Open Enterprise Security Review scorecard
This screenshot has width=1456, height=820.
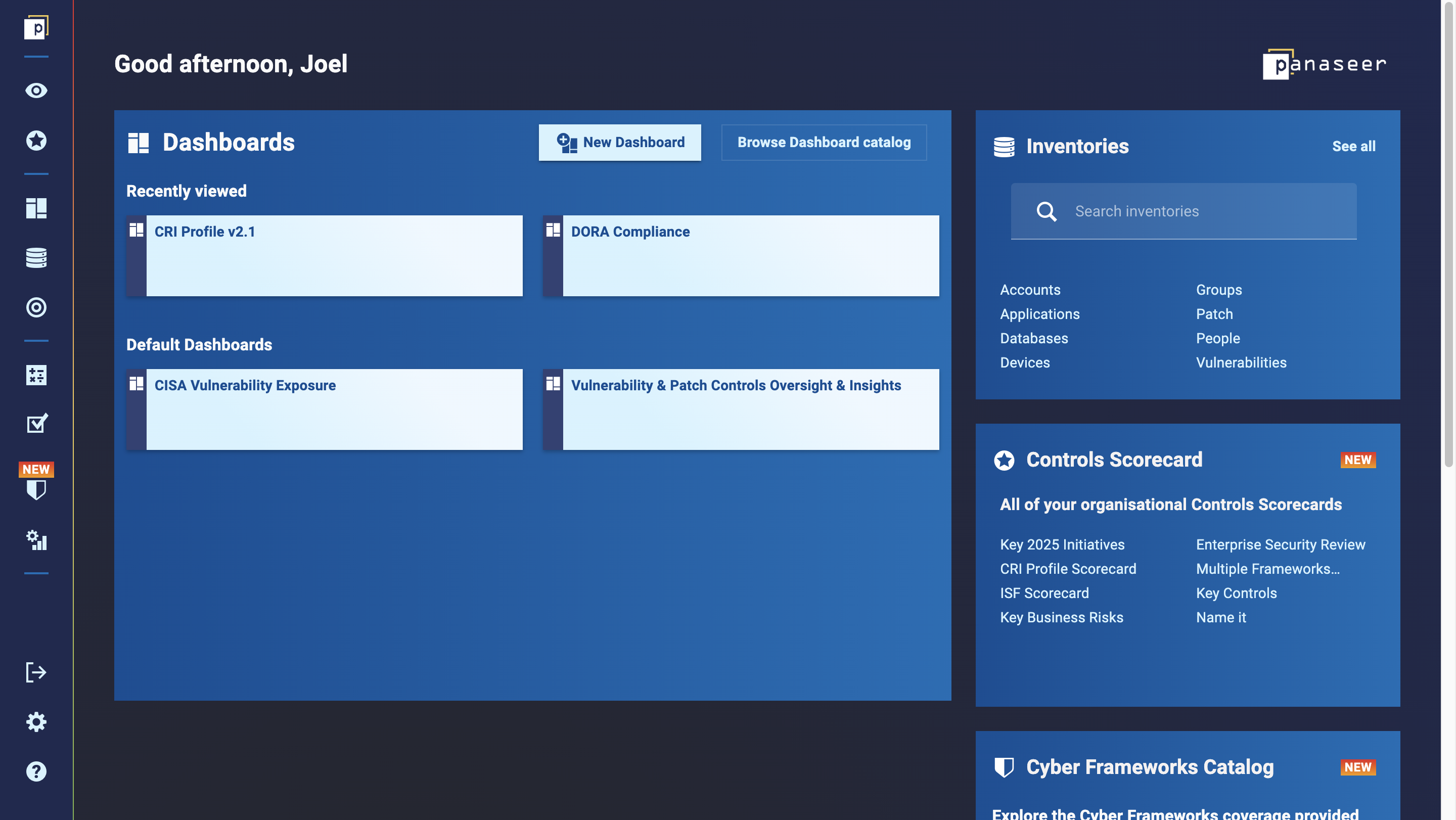[1280, 545]
